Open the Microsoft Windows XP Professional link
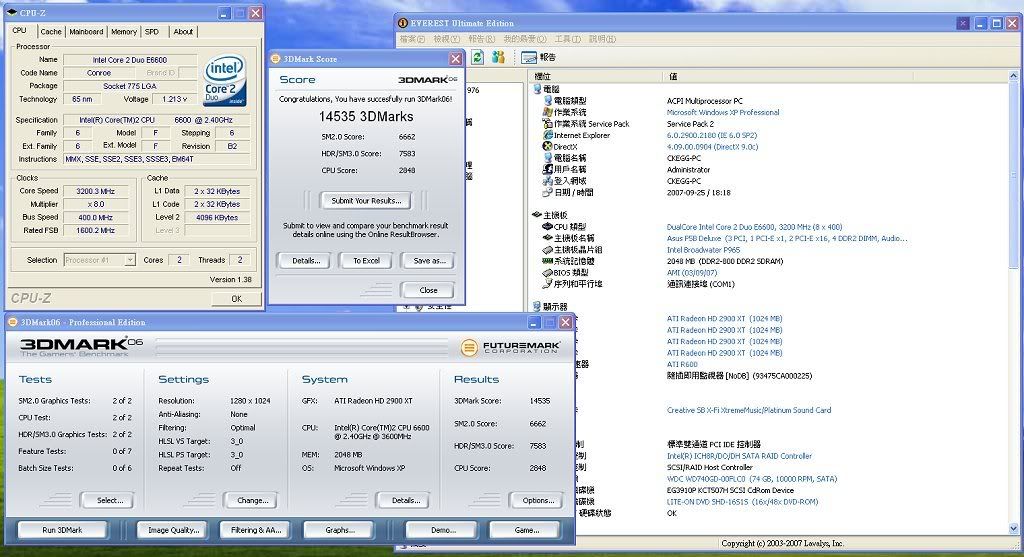Image resolution: width=1024 pixels, height=557 pixels. (723, 112)
